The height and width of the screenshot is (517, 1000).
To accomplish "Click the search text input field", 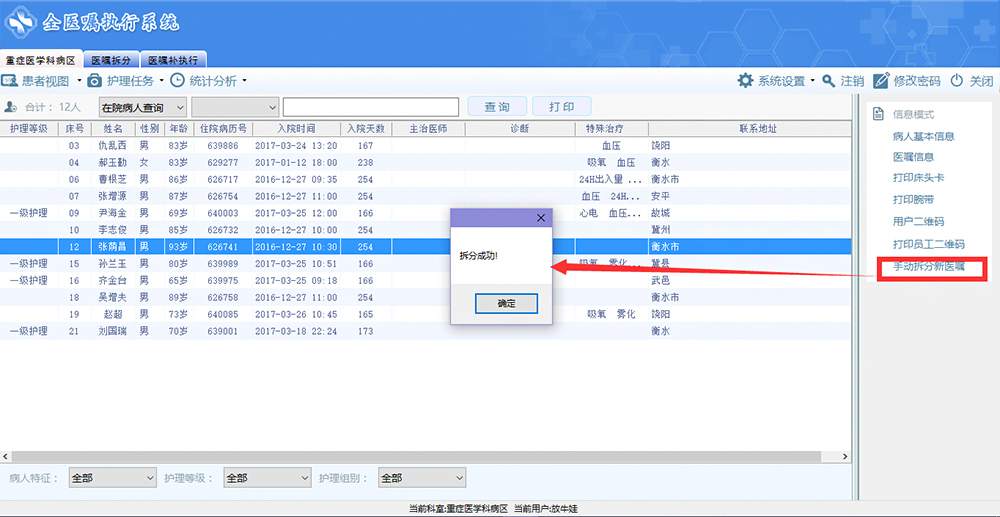I will point(370,107).
